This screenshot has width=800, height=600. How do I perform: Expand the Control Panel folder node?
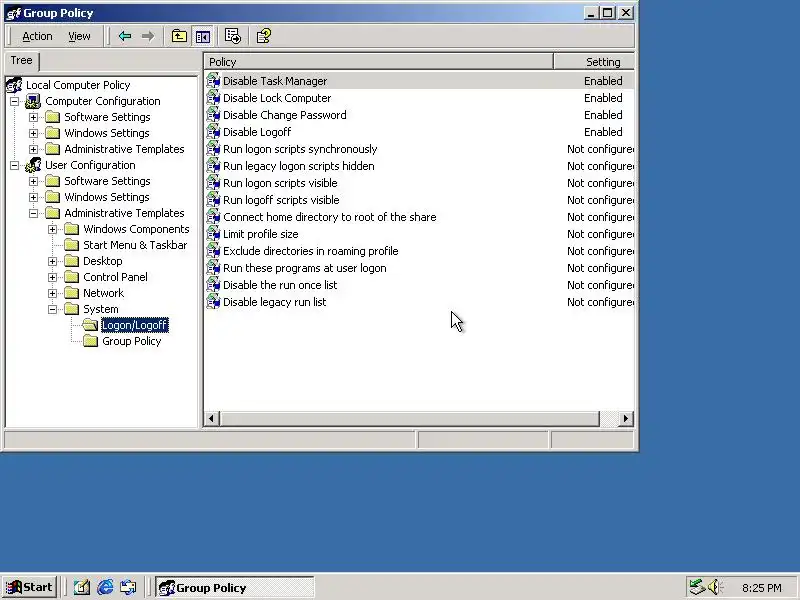click(53, 277)
